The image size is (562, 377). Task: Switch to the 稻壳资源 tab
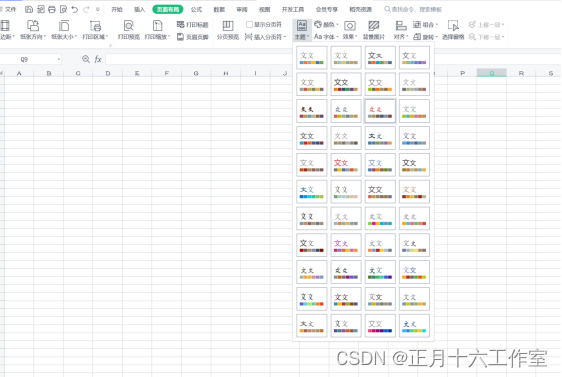pos(361,9)
